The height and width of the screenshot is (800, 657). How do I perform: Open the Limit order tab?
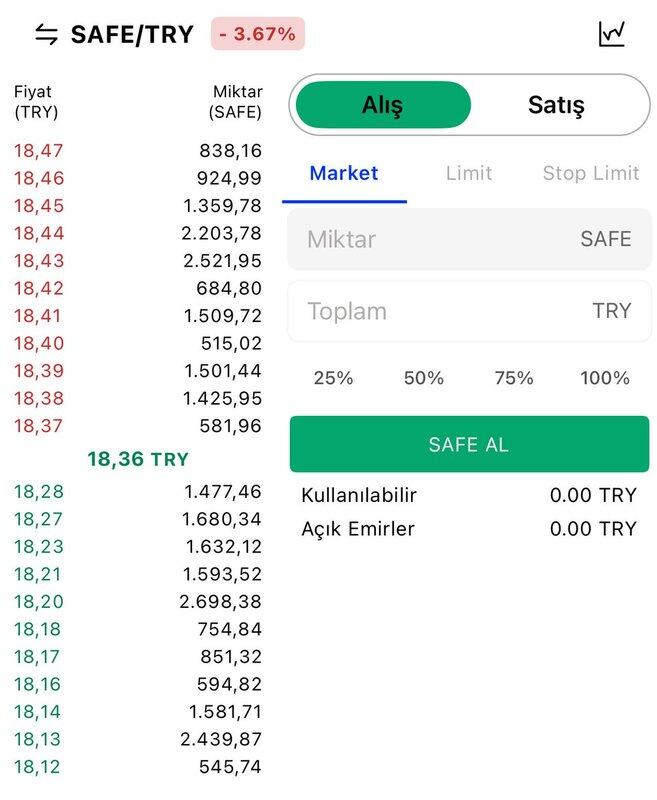[x=469, y=173]
